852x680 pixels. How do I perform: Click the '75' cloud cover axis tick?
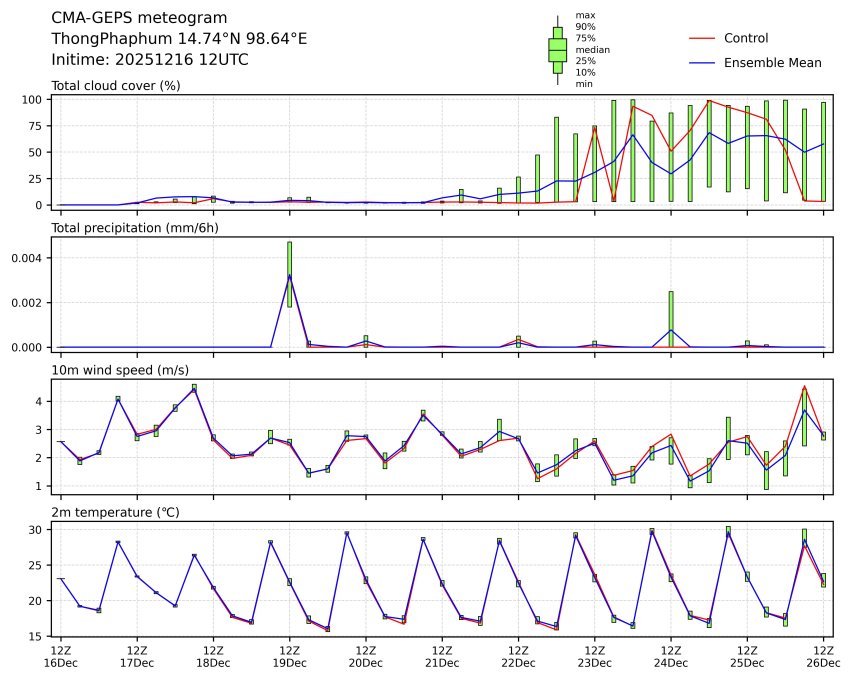35,126
